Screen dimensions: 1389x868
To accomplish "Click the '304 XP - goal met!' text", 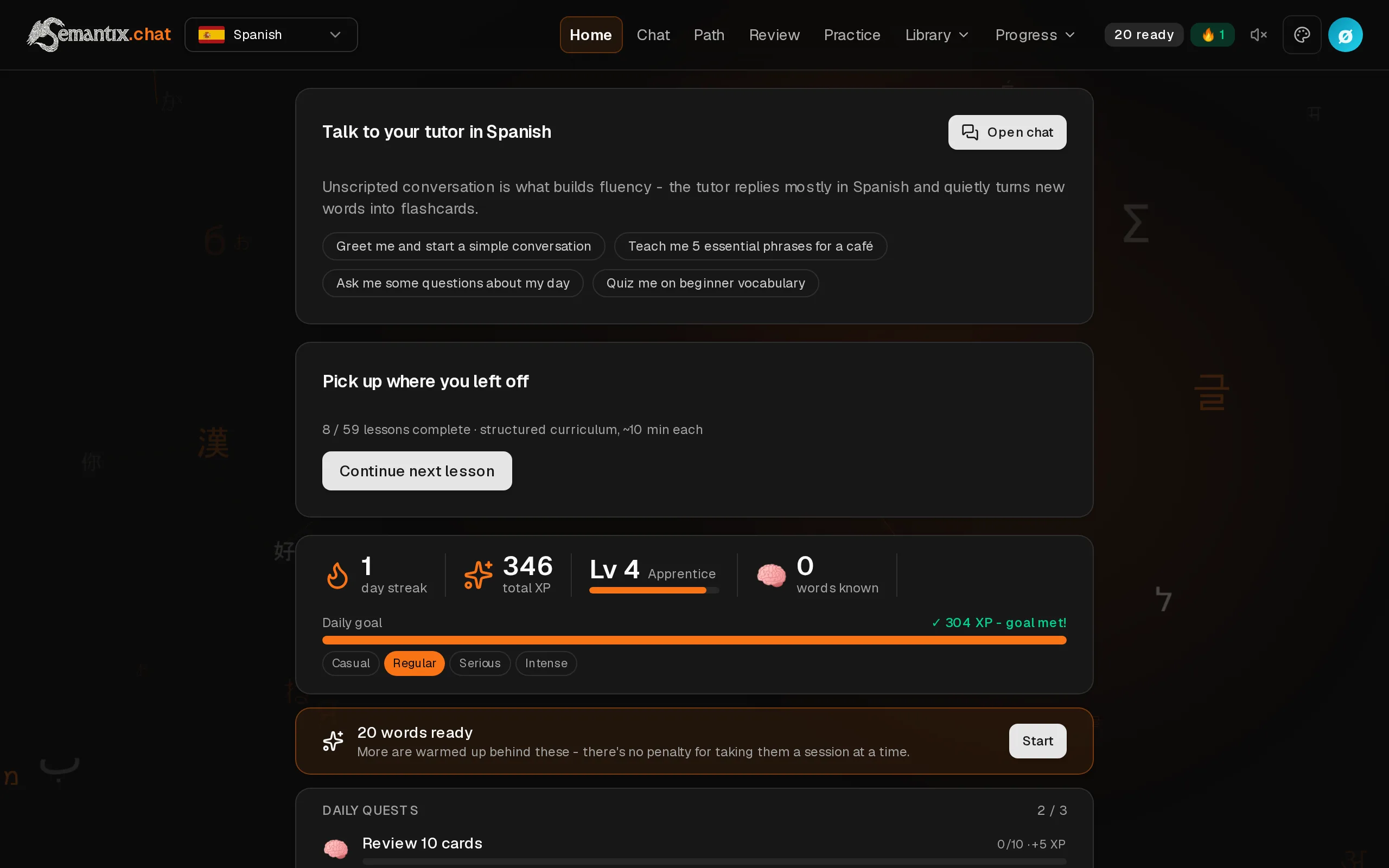I will [x=999, y=622].
